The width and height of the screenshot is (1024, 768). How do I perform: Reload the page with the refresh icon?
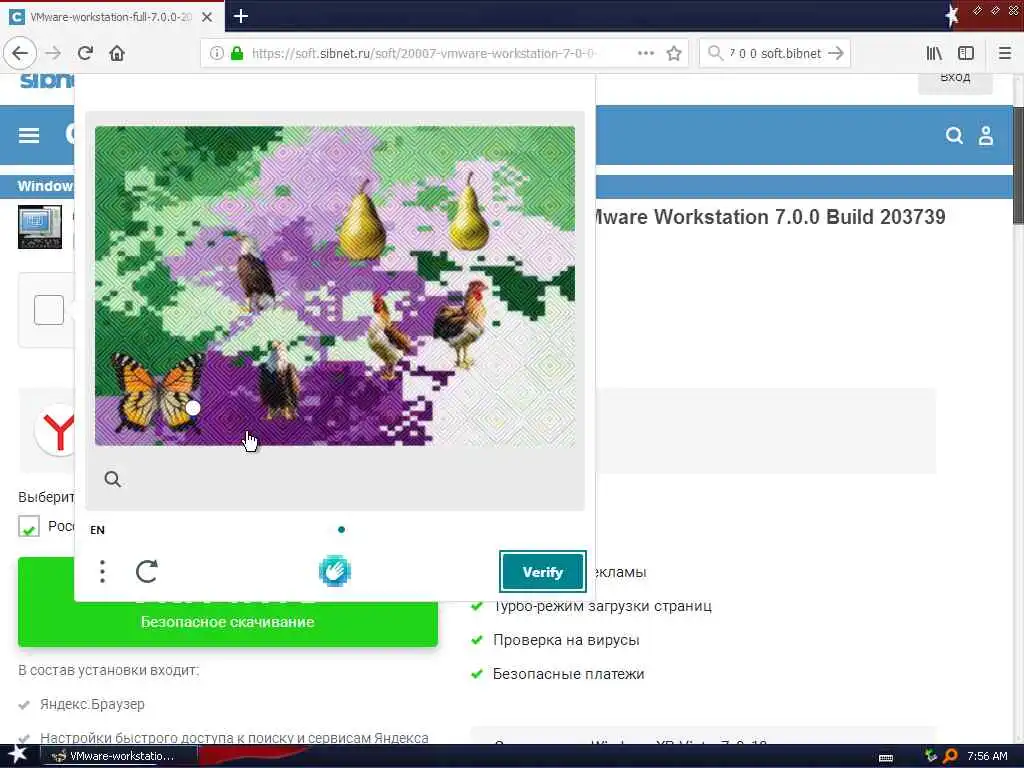tap(85, 53)
